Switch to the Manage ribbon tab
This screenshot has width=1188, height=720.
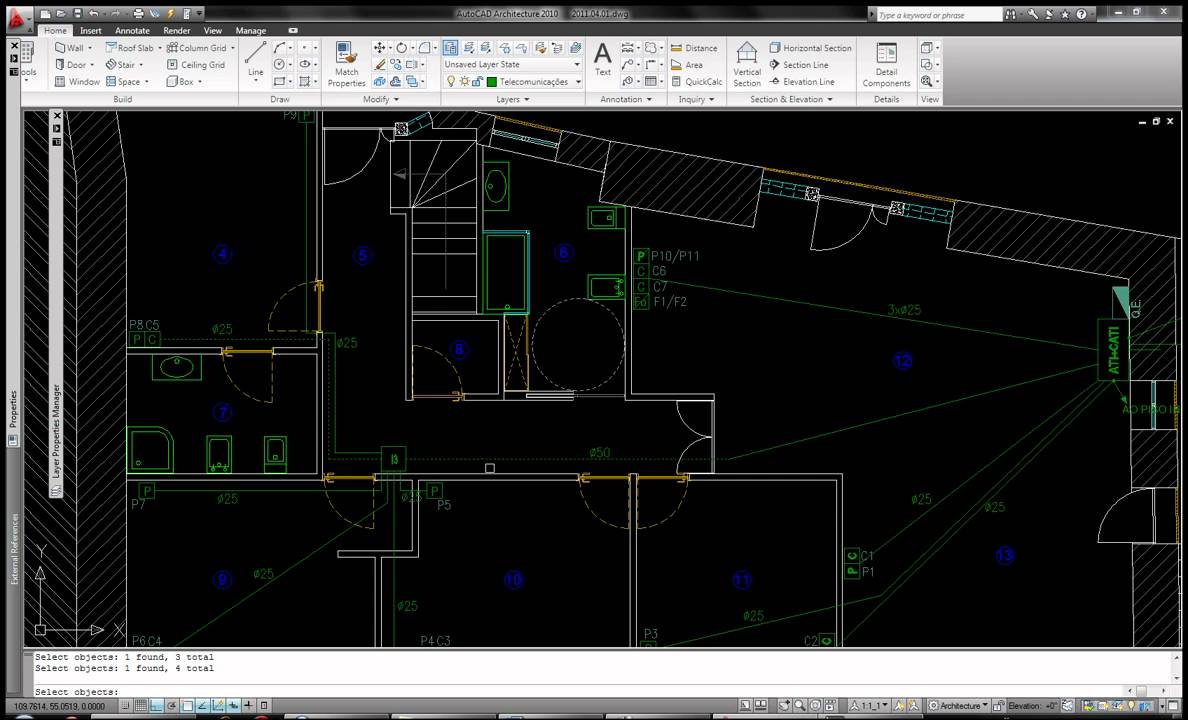coord(251,30)
